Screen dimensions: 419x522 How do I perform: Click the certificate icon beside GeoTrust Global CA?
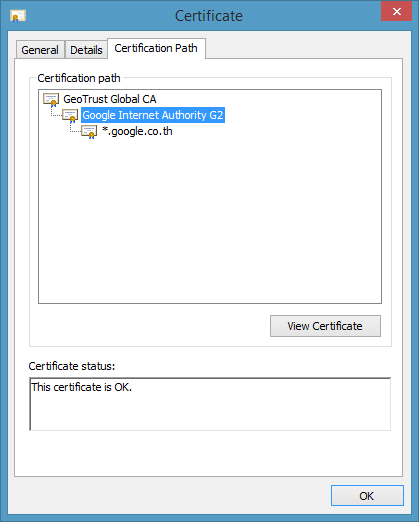pos(51,99)
